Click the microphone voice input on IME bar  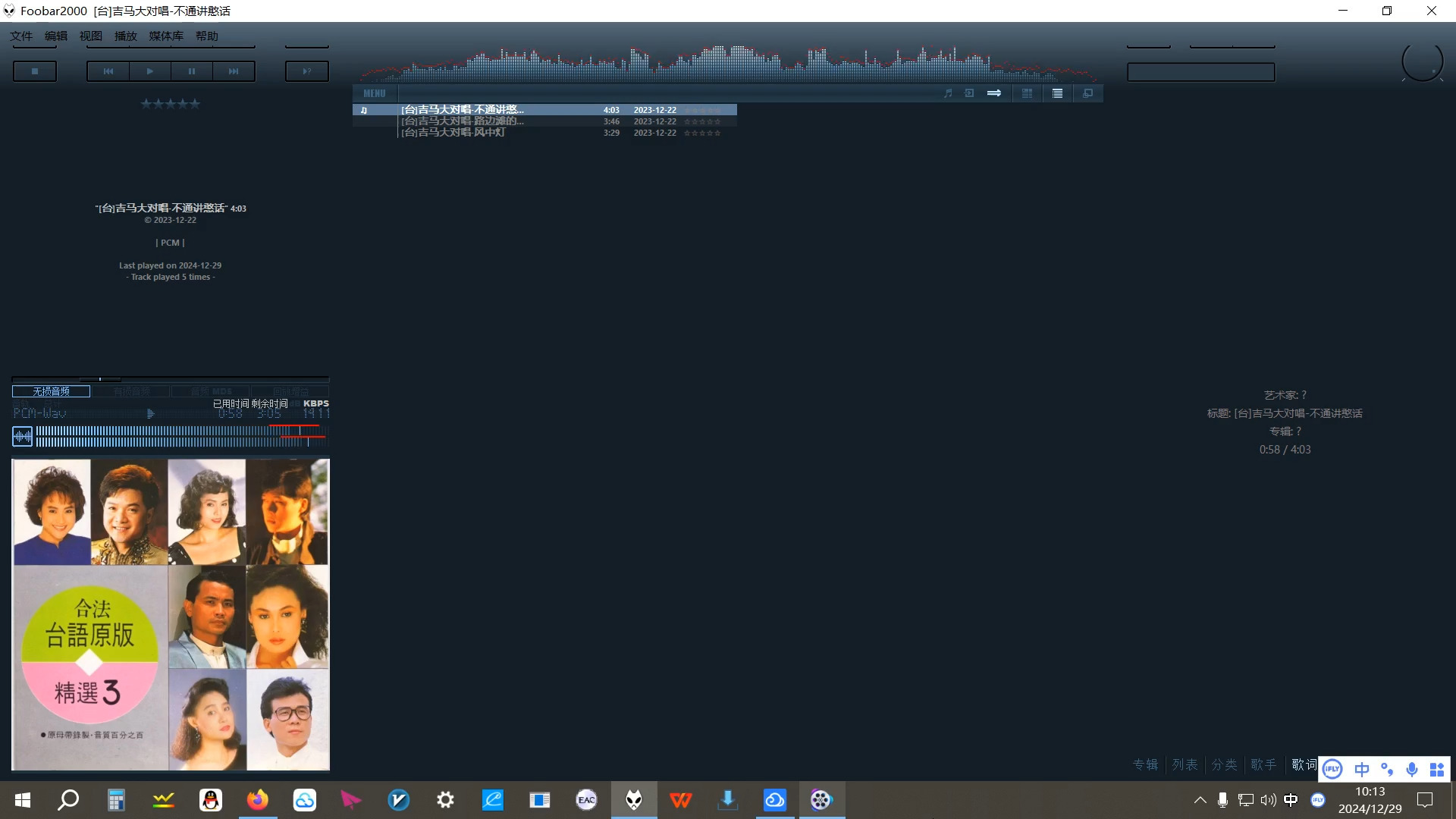pos(1412,770)
